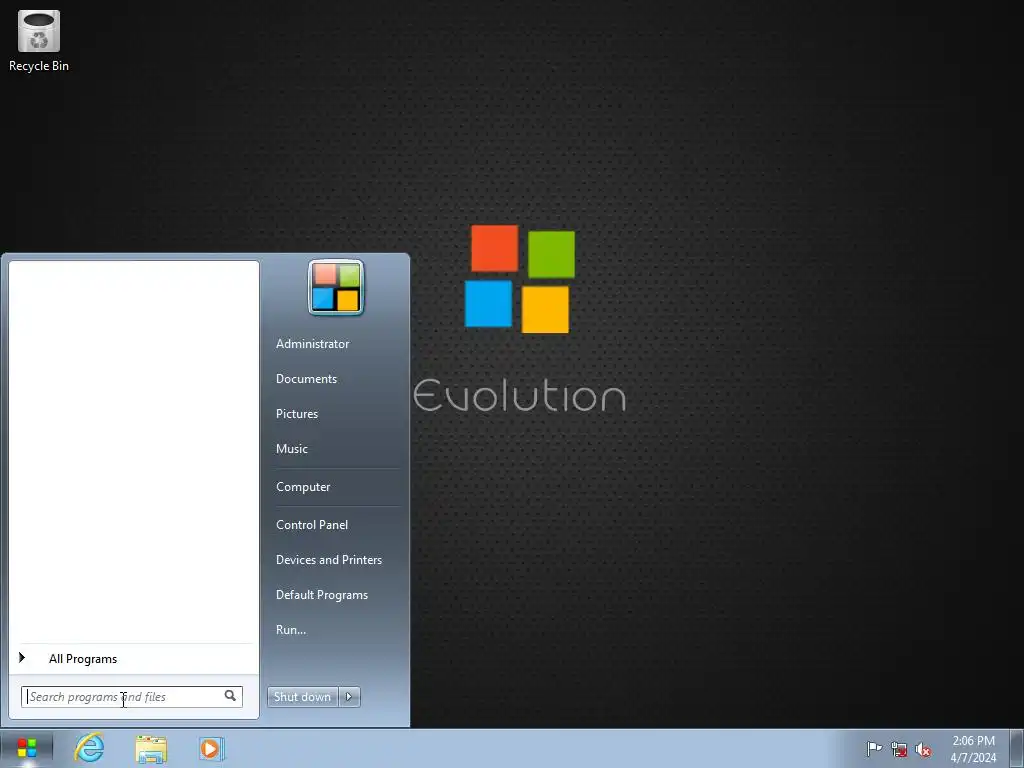Open Action Center flag icon in tray
This screenshot has height=768, width=1024.
pyautogui.click(x=874, y=749)
